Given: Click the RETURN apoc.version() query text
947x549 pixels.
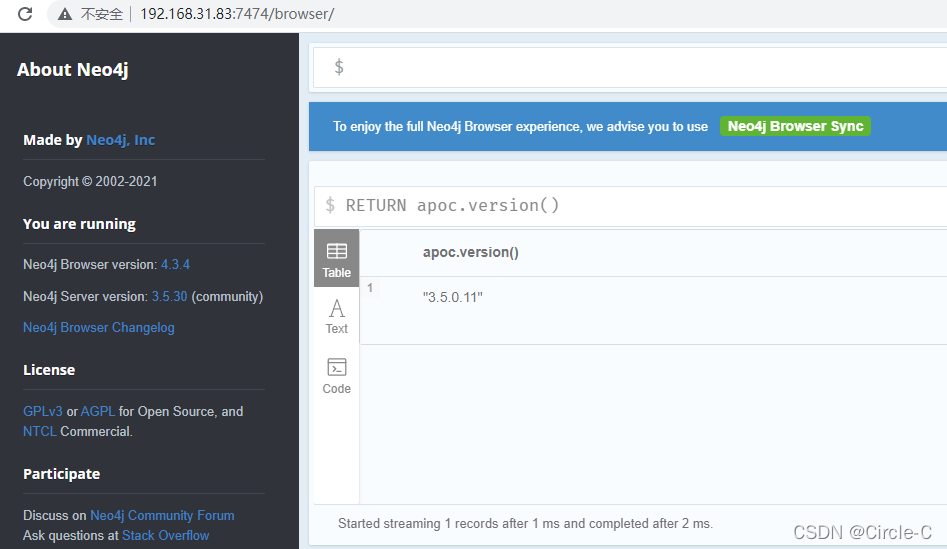Looking at the screenshot, I should pyautogui.click(x=452, y=205).
